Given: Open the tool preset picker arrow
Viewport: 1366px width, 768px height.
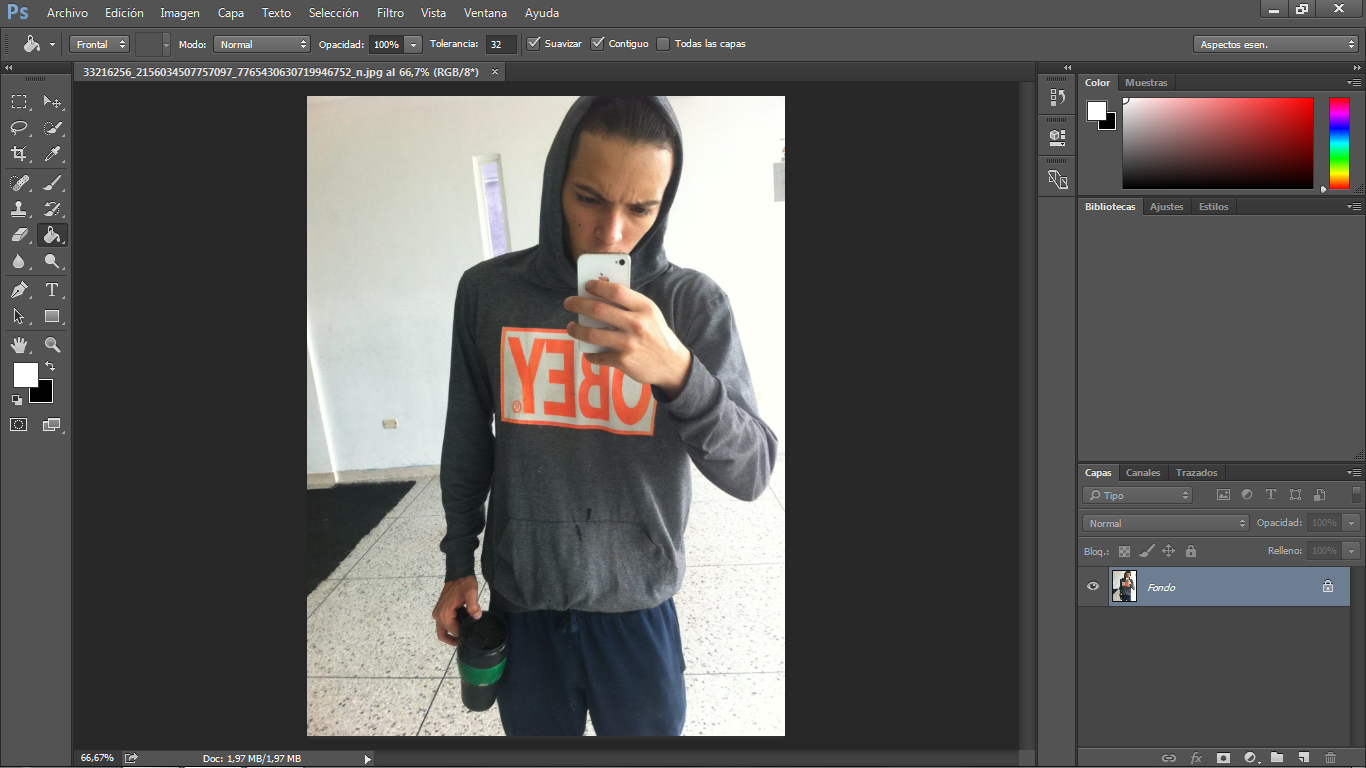Looking at the screenshot, I should (x=52, y=44).
